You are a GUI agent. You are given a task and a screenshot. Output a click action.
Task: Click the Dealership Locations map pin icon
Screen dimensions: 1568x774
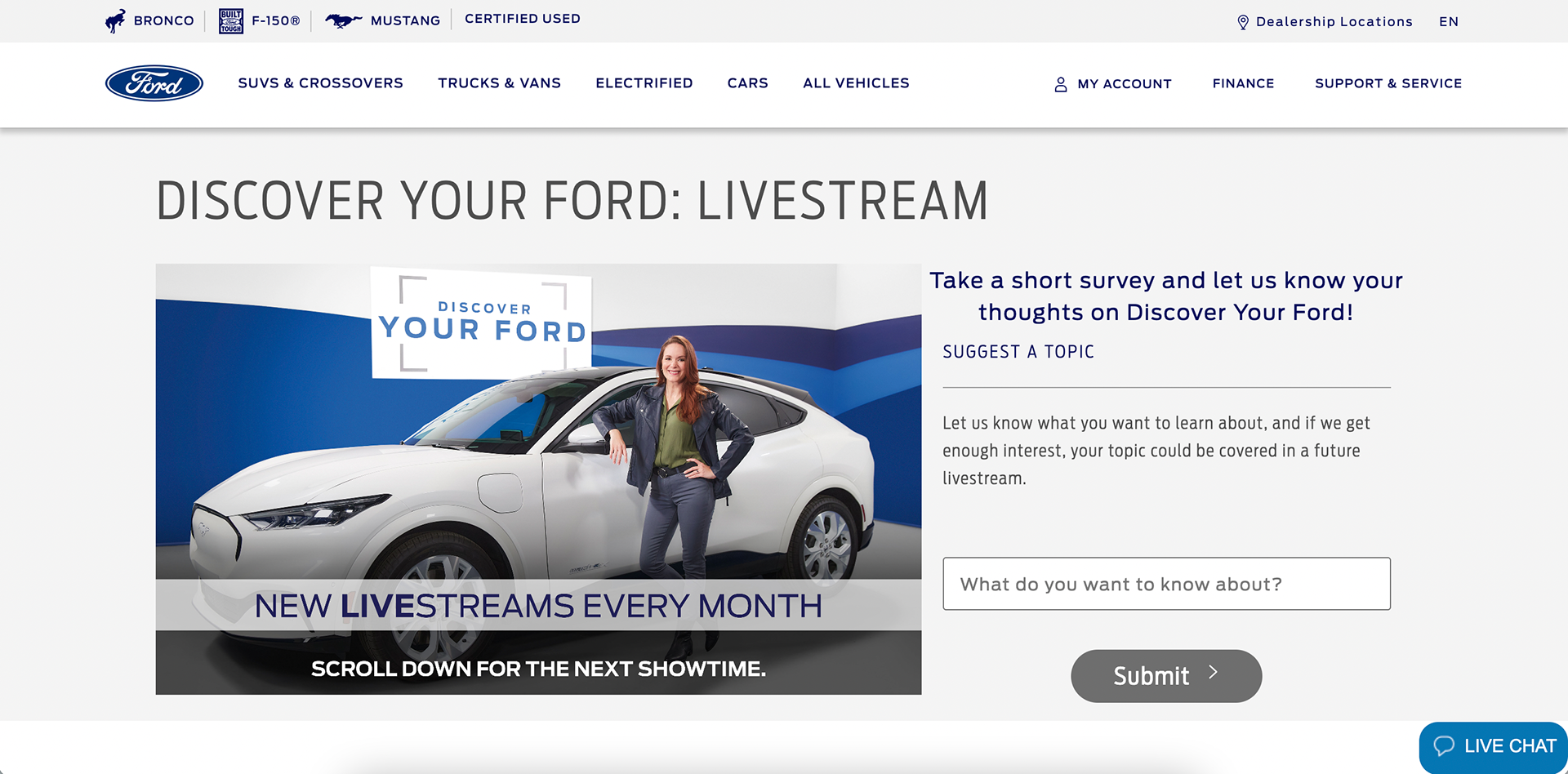point(1243,22)
